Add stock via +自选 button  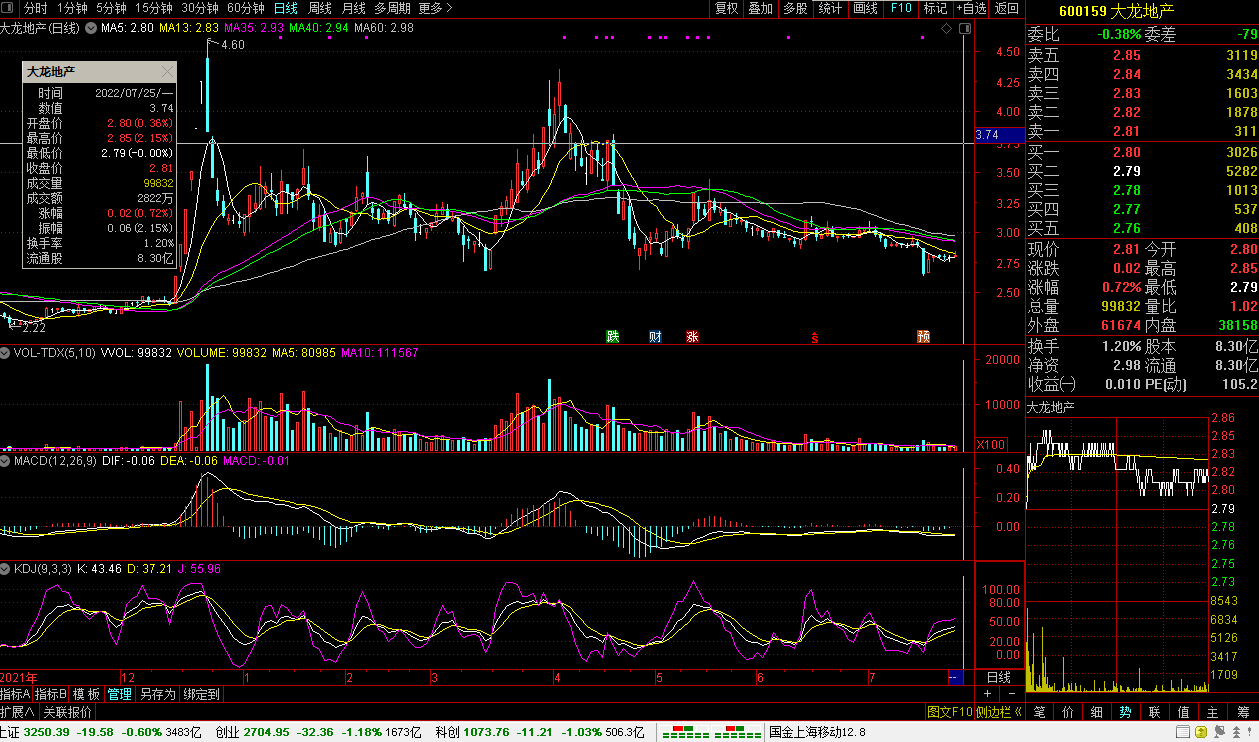pos(971,8)
